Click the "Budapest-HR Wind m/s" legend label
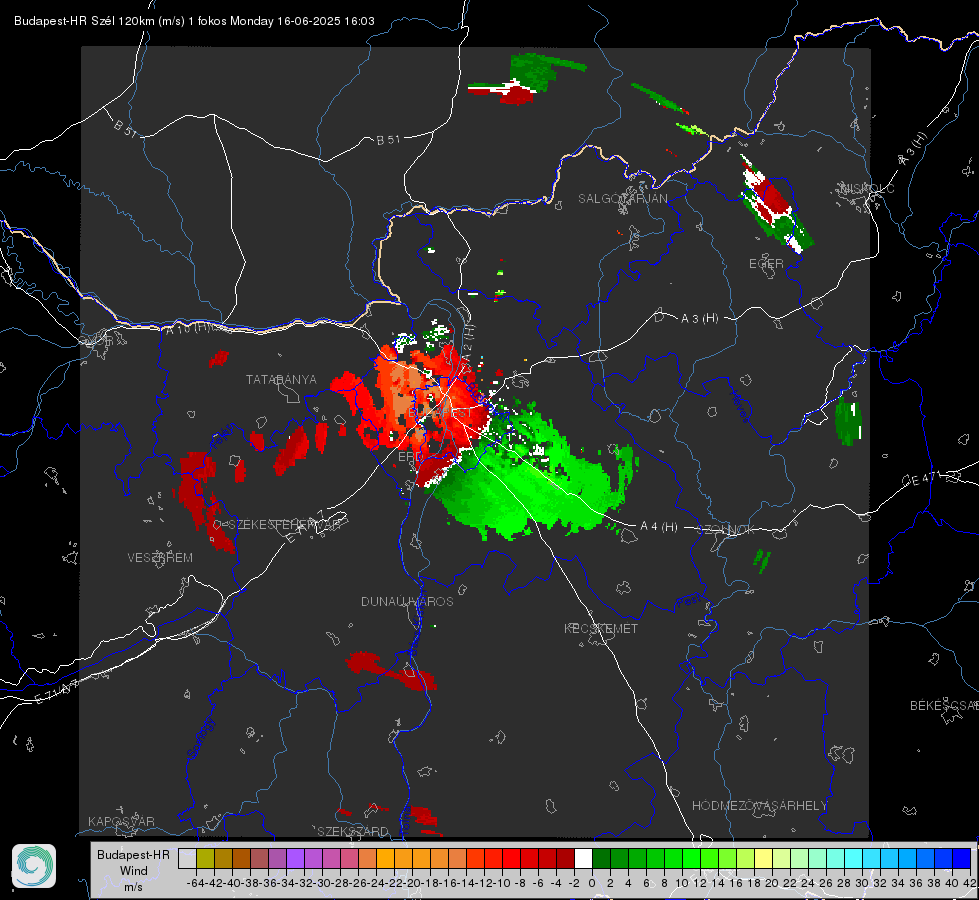Image resolution: width=979 pixels, height=900 pixels. pyautogui.click(x=133, y=871)
